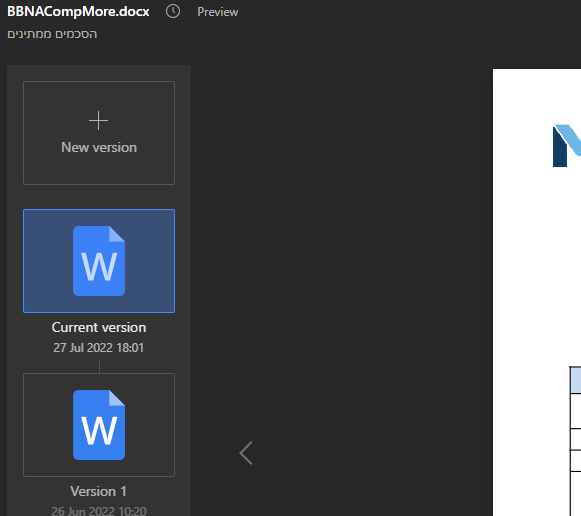
Task: Collapse the versions panel with left chevron
Action: click(246, 453)
